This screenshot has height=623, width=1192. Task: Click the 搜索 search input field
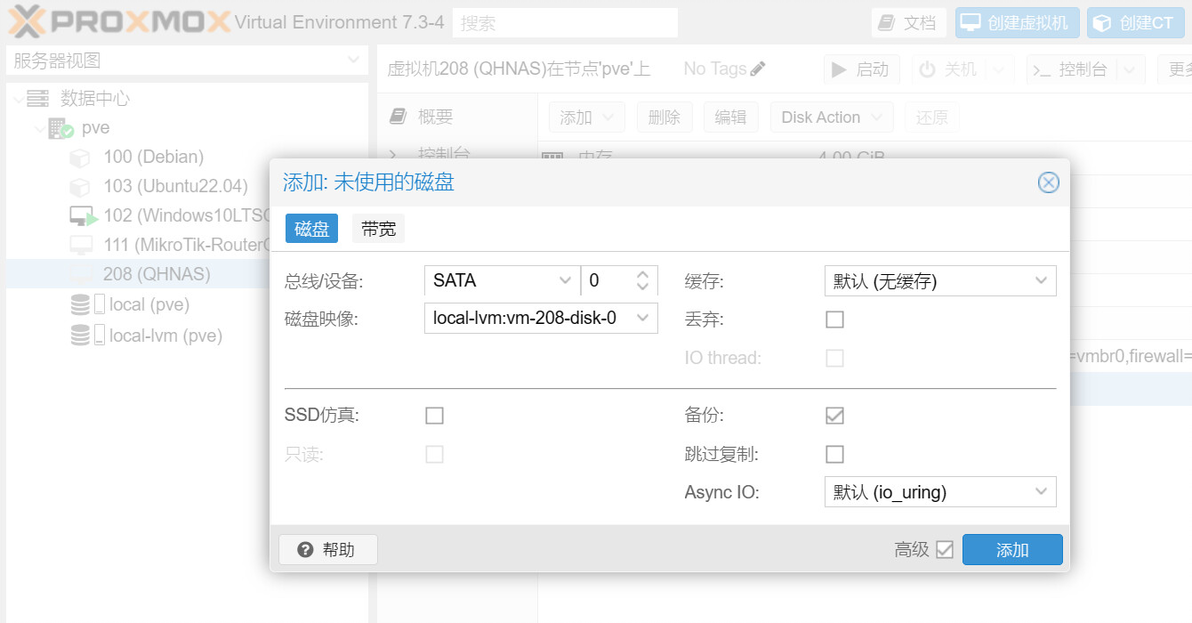tap(565, 23)
